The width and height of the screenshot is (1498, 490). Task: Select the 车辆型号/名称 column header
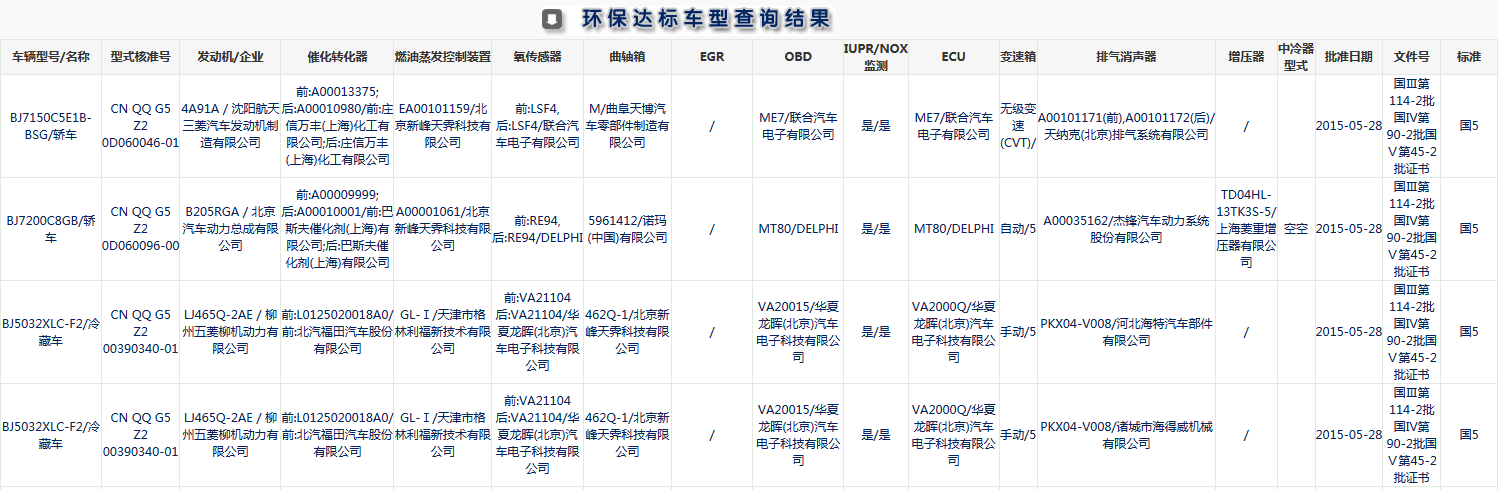51,57
